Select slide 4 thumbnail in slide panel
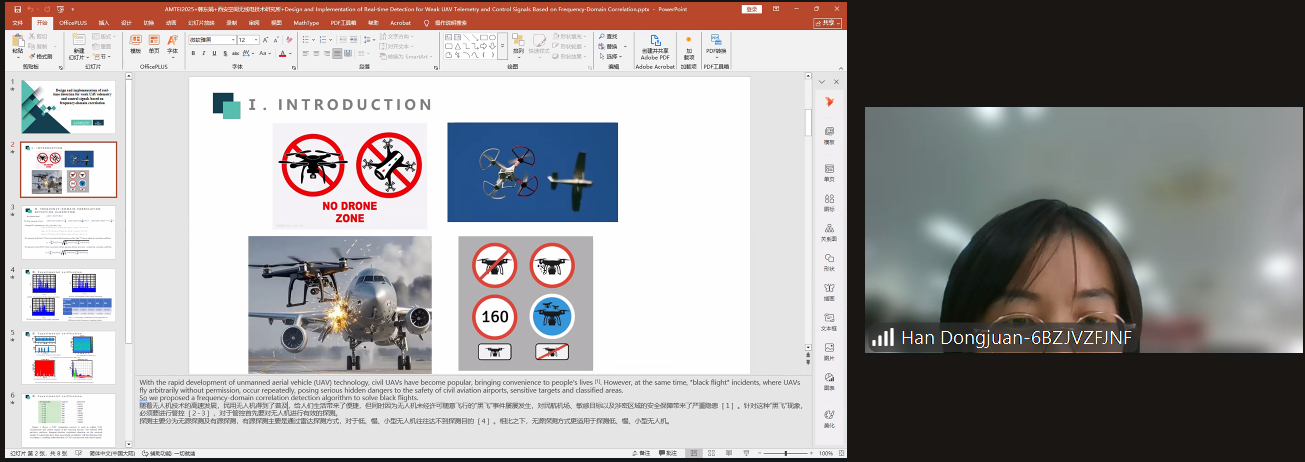 click(x=69, y=294)
